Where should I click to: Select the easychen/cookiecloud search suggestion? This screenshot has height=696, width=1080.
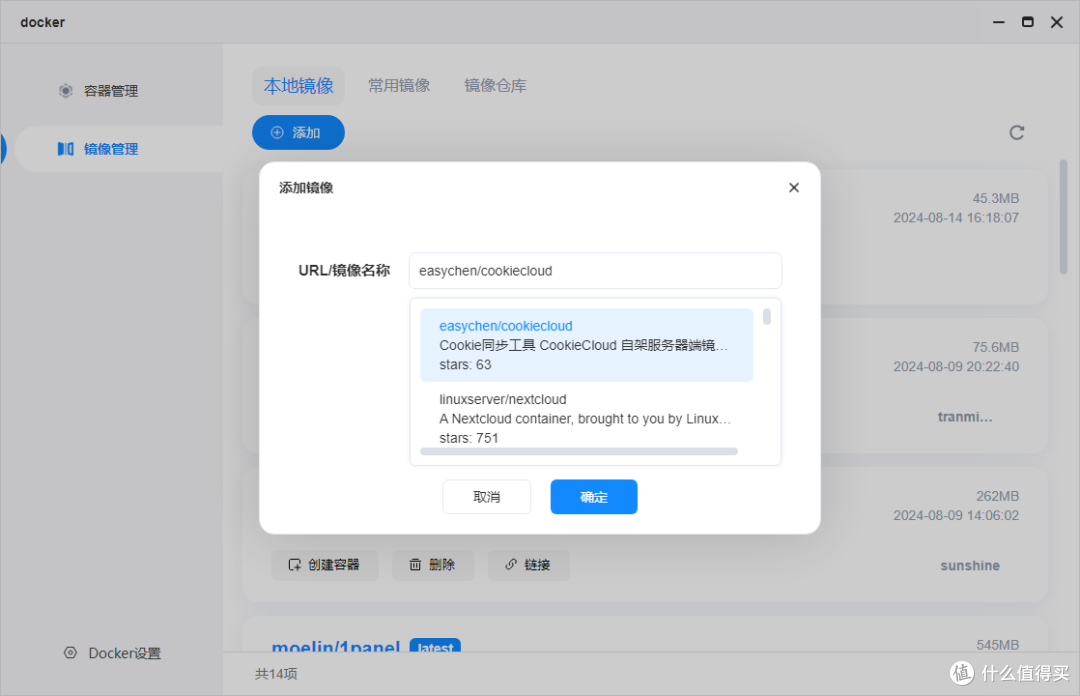(x=587, y=346)
